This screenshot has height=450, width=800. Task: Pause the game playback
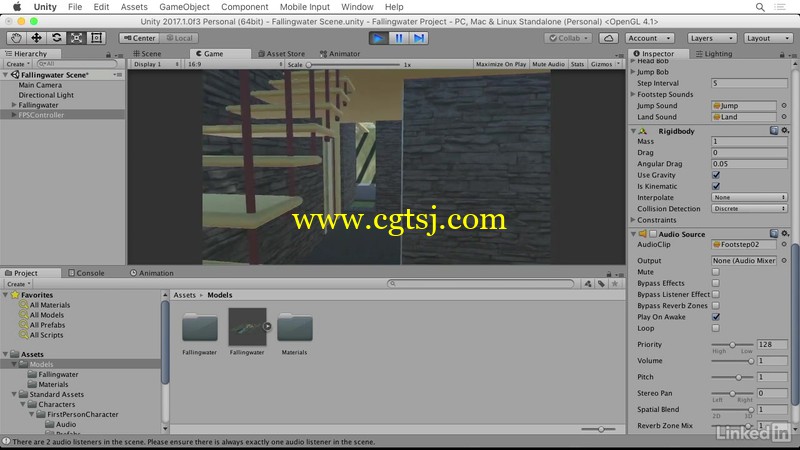[398, 38]
